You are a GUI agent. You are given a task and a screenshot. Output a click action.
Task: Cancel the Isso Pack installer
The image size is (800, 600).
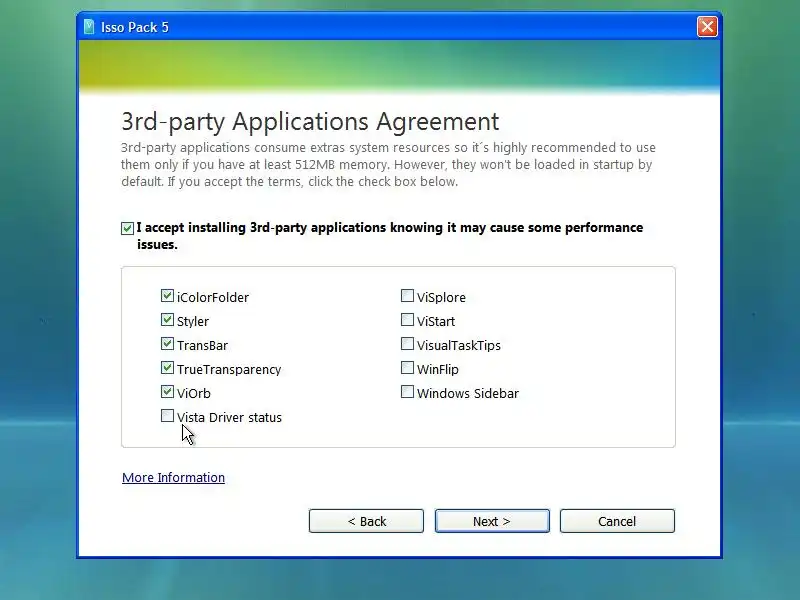[x=617, y=521]
